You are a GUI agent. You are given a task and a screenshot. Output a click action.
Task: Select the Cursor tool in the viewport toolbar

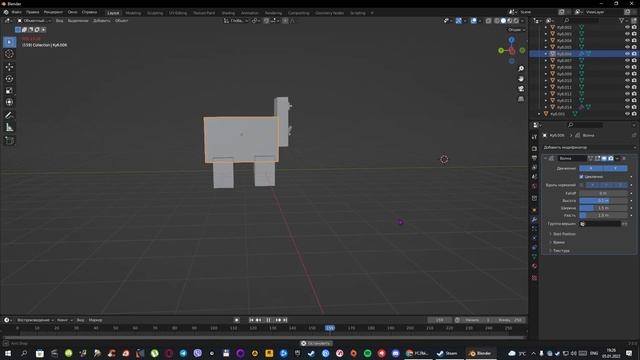click(x=9, y=54)
